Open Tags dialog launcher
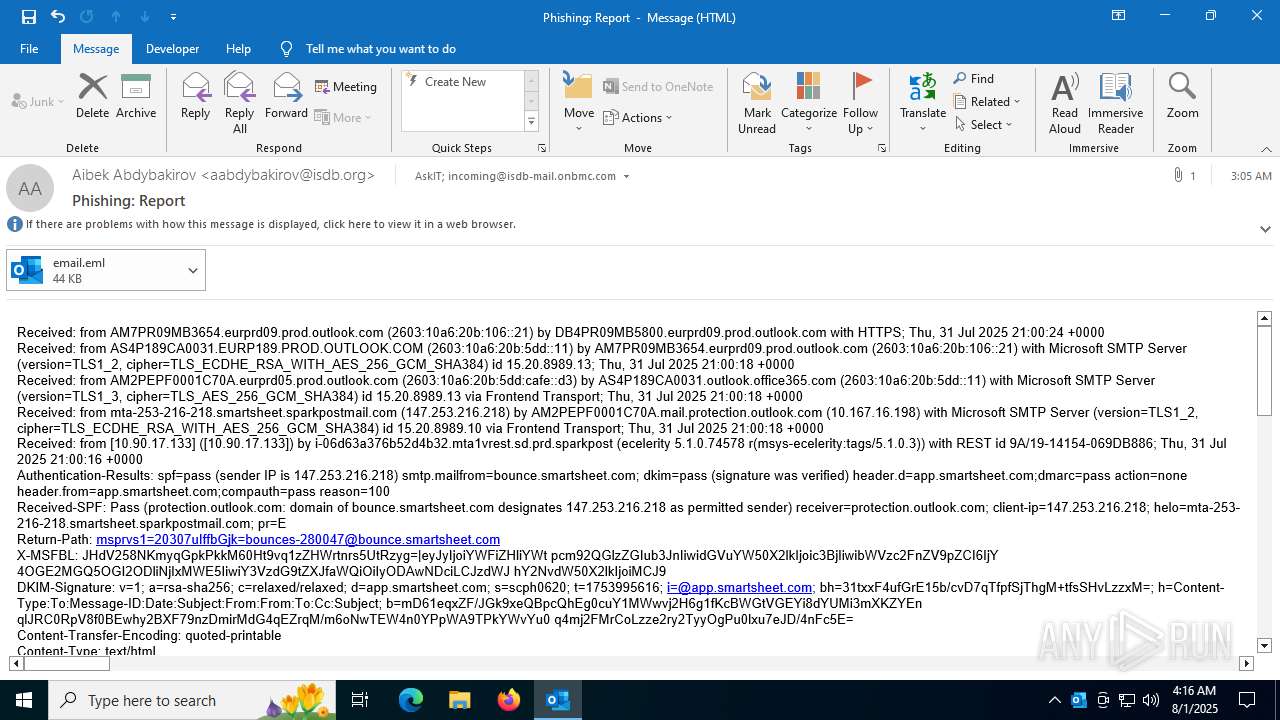Screen dimensions: 1280x720 [x=882, y=148]
